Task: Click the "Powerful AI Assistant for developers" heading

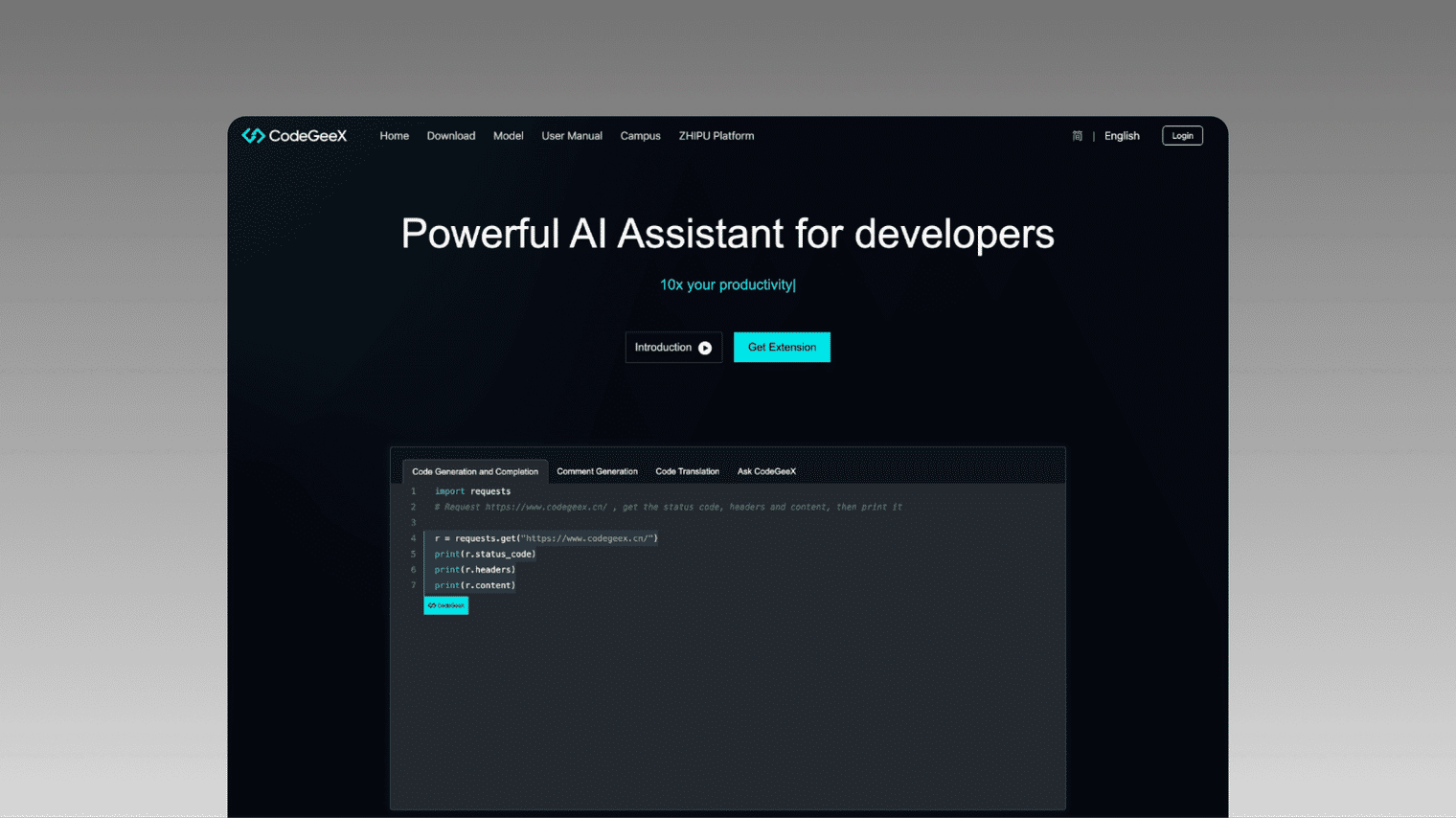Action: coord(728,234)
